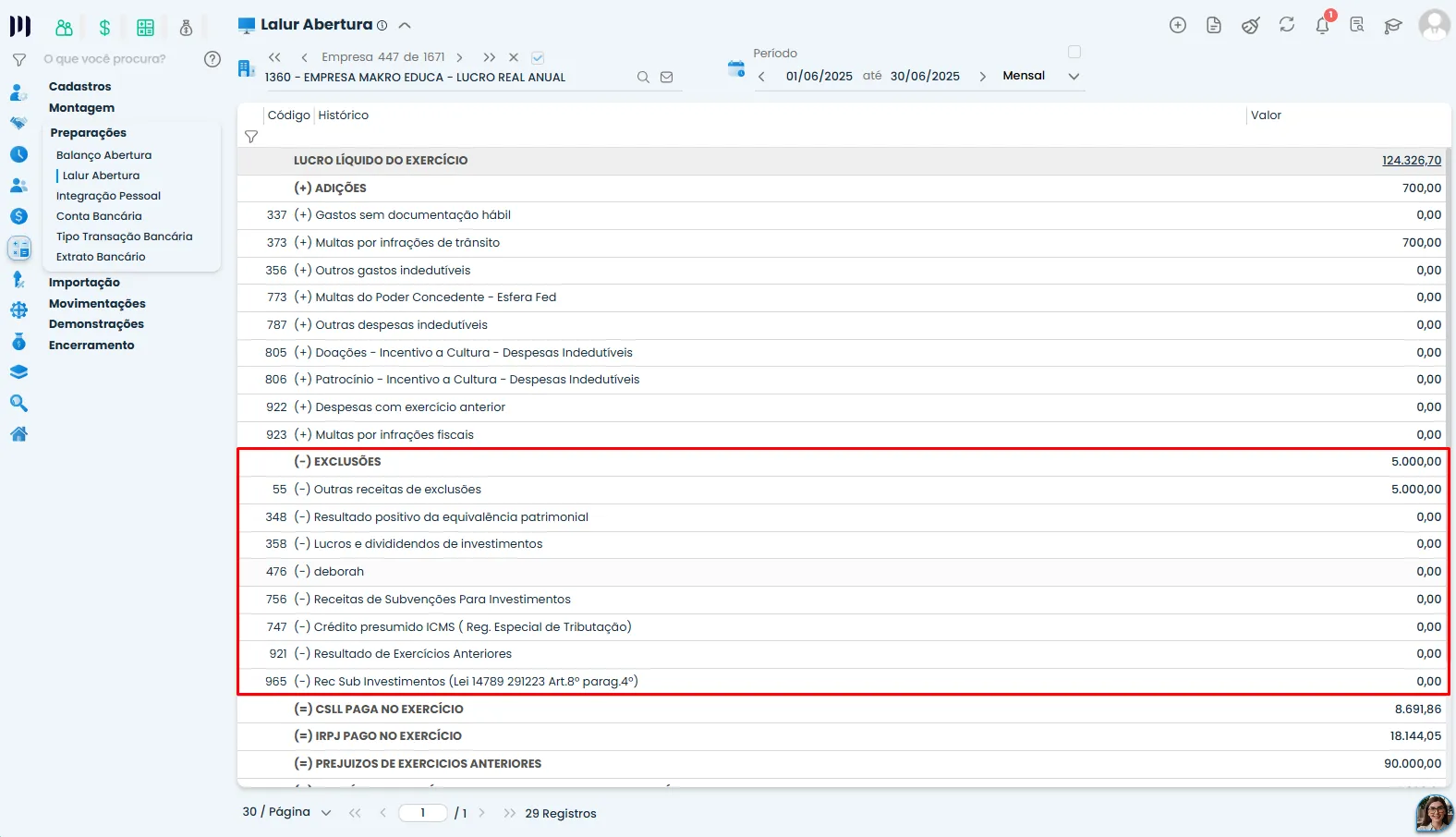Click the table filter funnel icon

coord(251,137)
